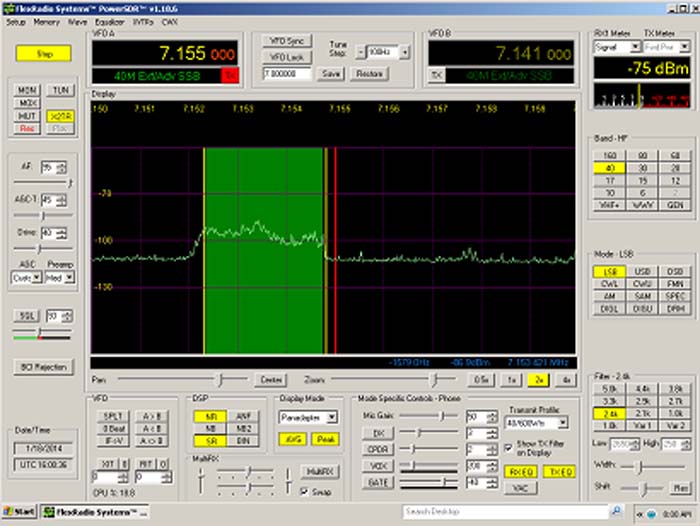Select the 4x zoom button
700x526 pixels.
pyautogui.click(x=566, y=380)
